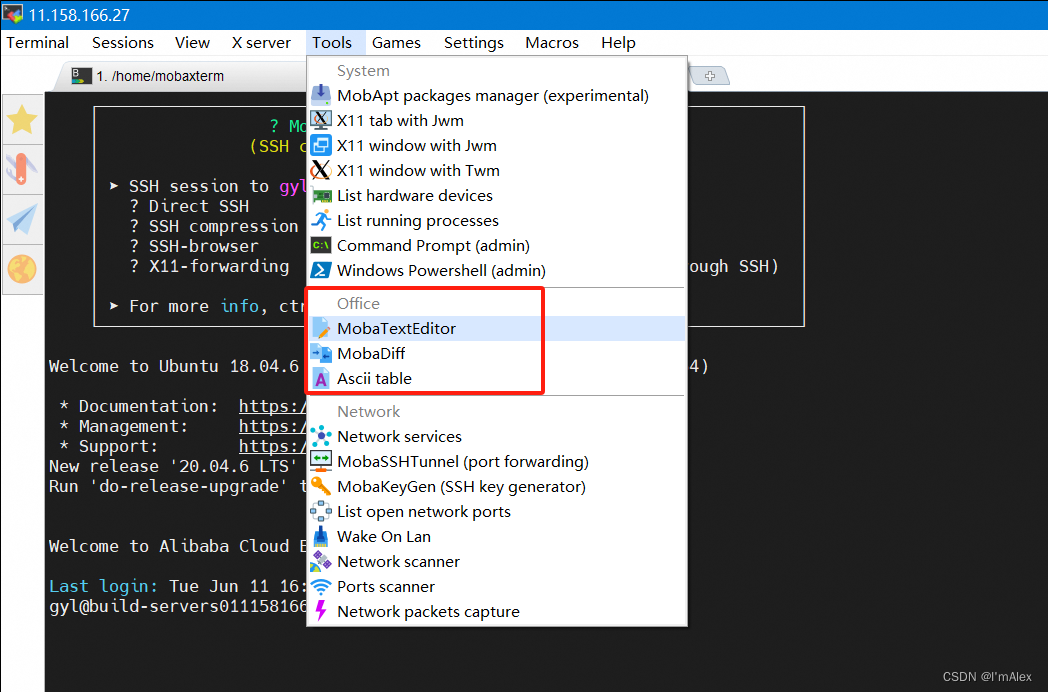Click Ports scanner wifi icon
Image resolution: width=1048 pixels, height=692 pixels.
321,586
